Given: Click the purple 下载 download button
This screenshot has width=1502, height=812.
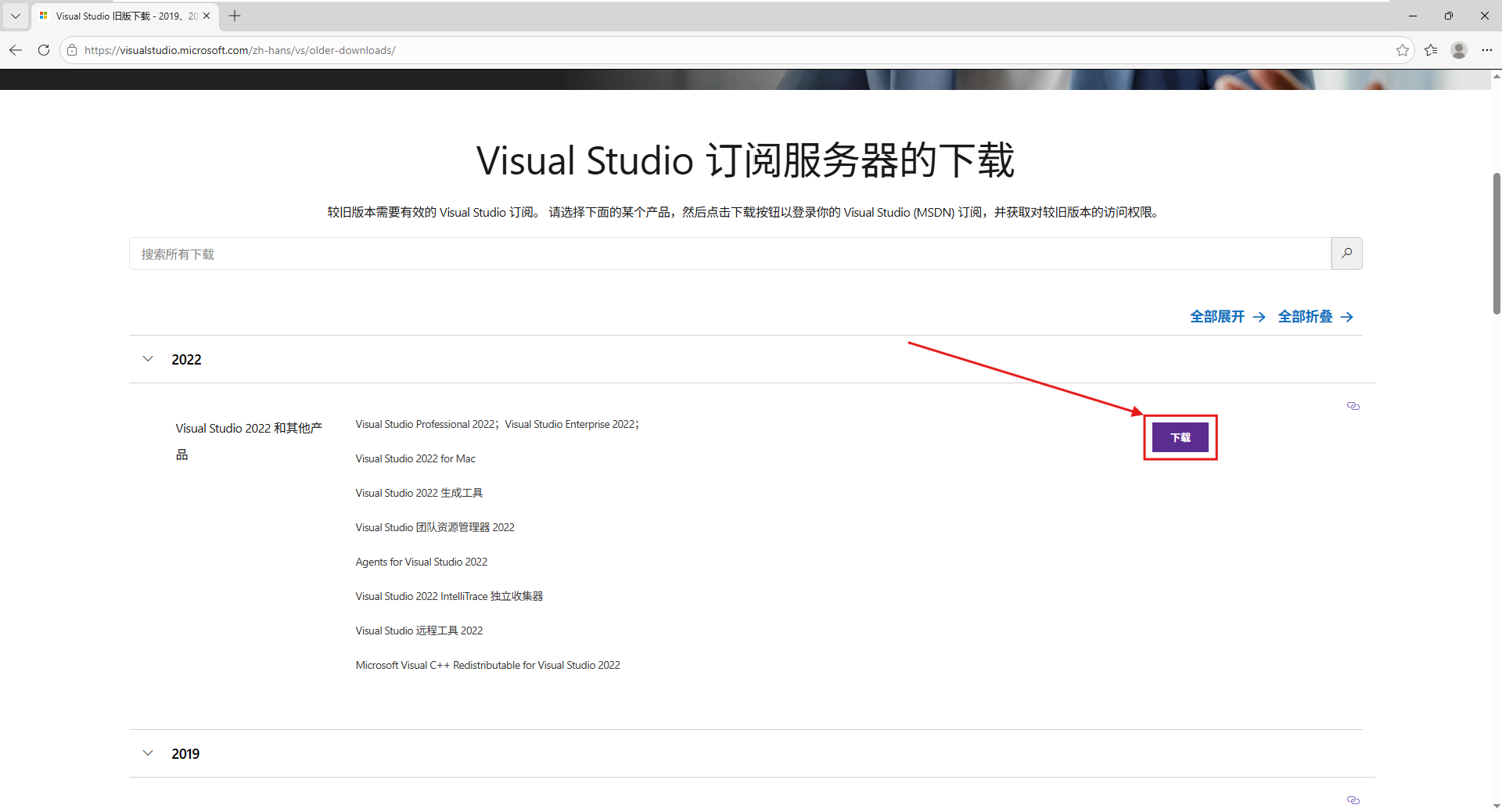Looking at the screenshot, I should tap(1180, 437).
